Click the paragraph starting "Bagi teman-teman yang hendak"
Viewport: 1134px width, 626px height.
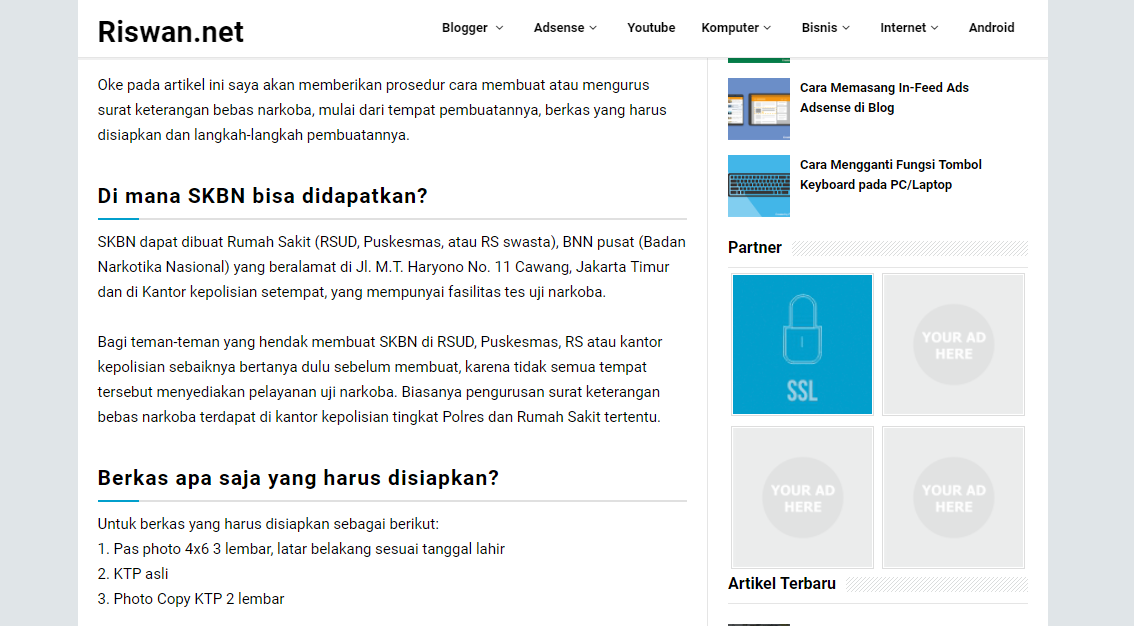380,380
